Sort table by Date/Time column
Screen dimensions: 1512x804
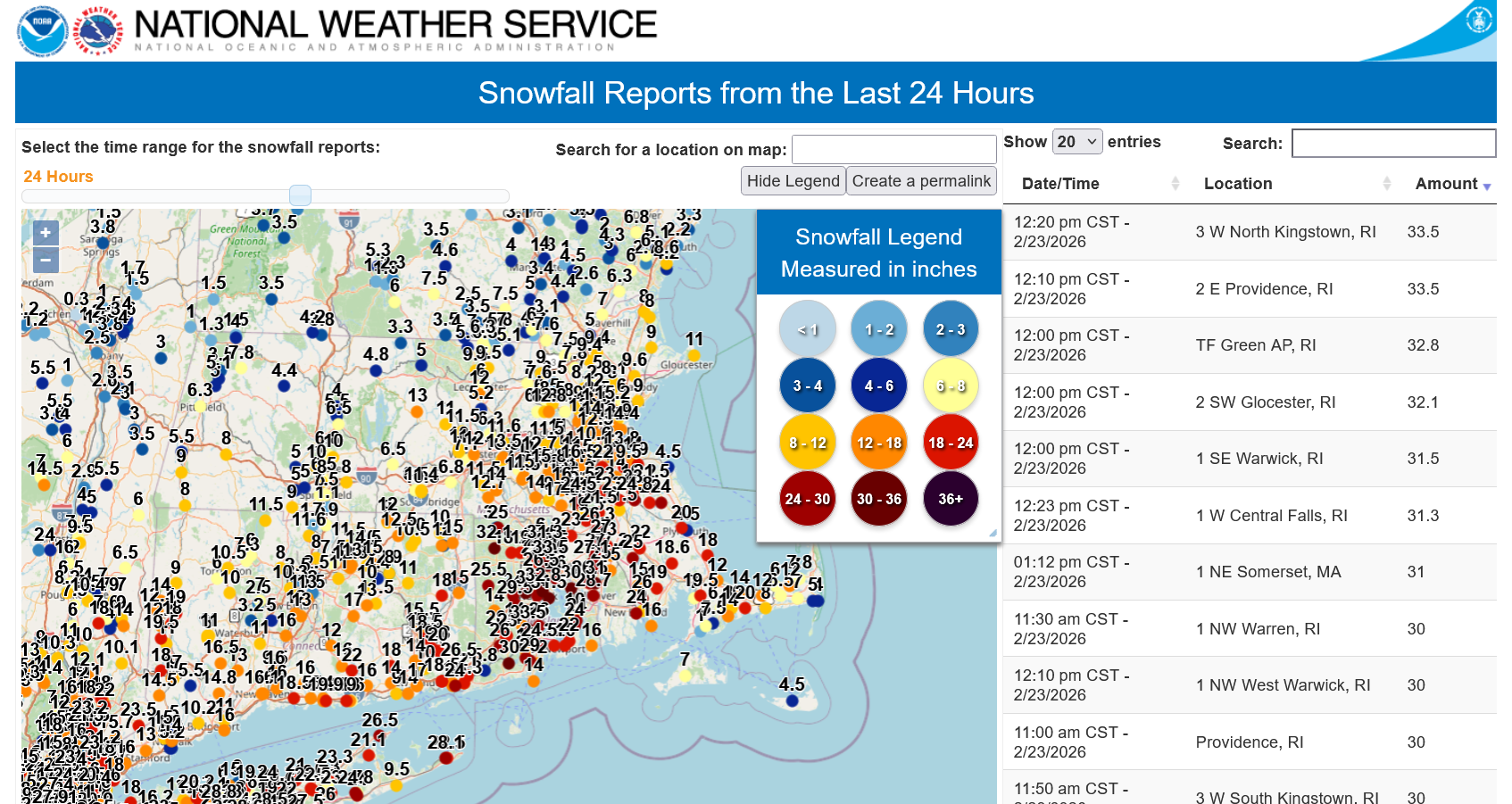[1100, 184]
